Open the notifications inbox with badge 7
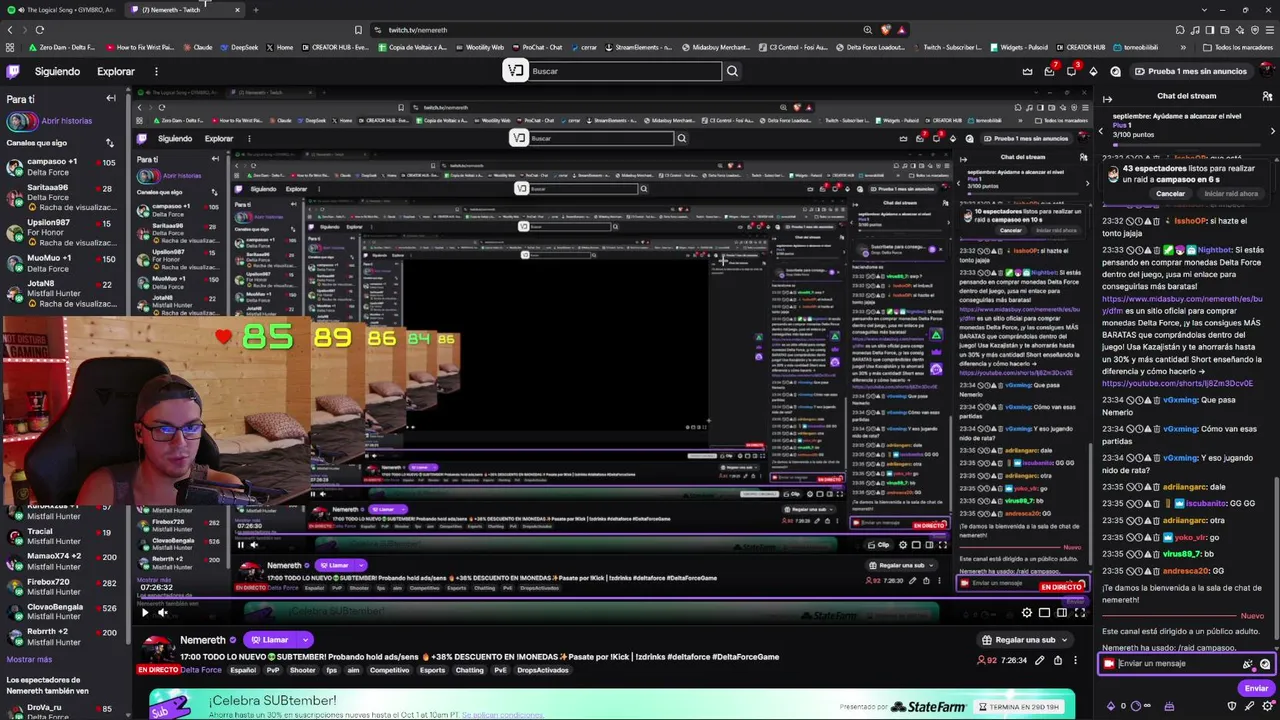This screenshot has height=720, width=1280. 1049,71
